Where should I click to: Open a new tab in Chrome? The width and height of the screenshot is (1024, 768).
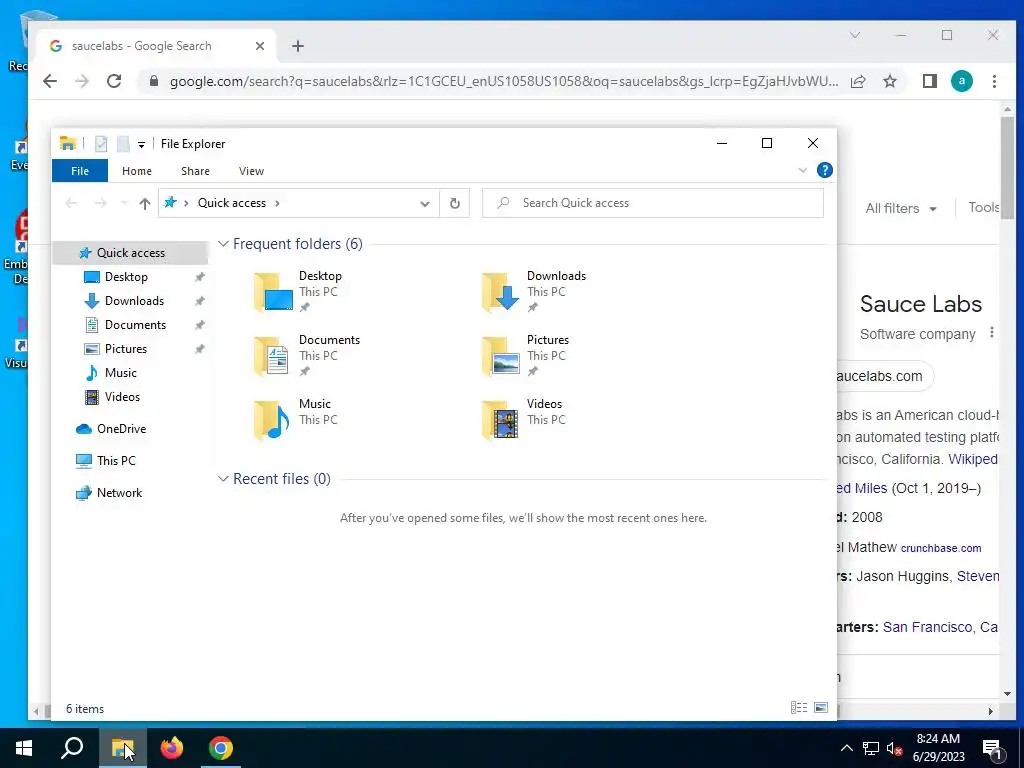[298, 46]
